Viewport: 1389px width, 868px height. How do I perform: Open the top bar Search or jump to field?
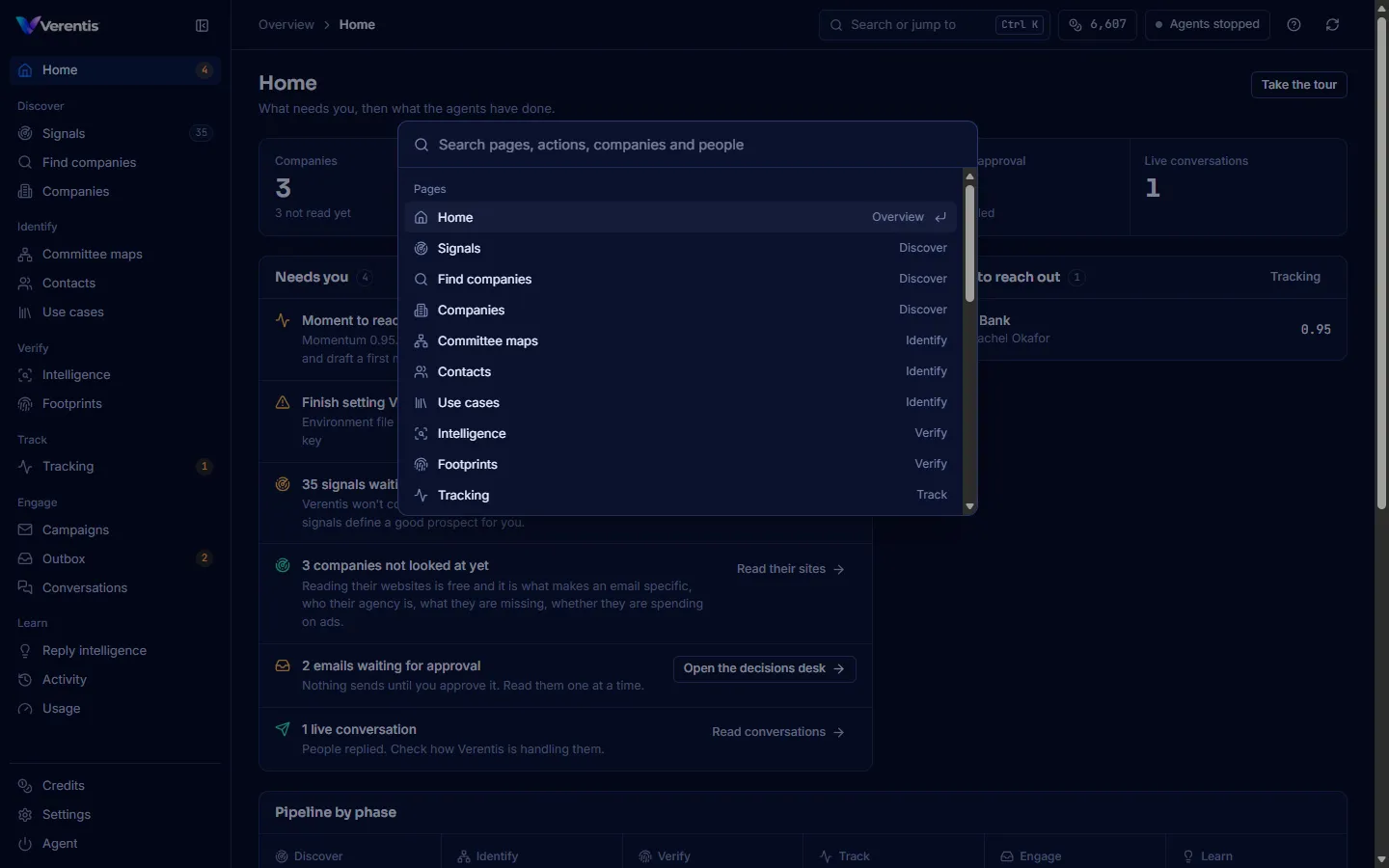(x=934, y=25)
